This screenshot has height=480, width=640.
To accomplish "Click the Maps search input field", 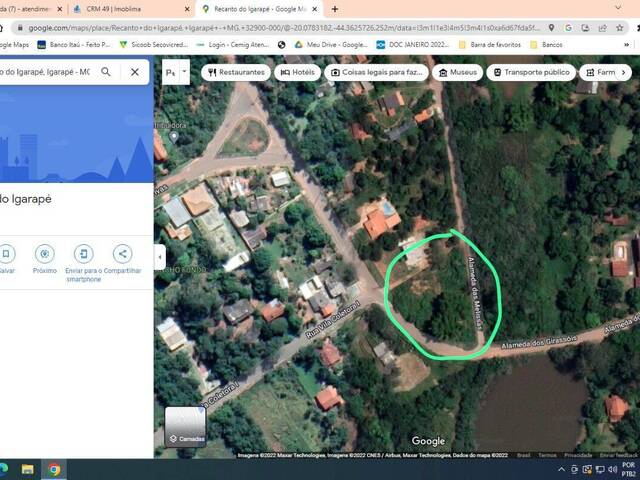I will click(x=45, y=72).
